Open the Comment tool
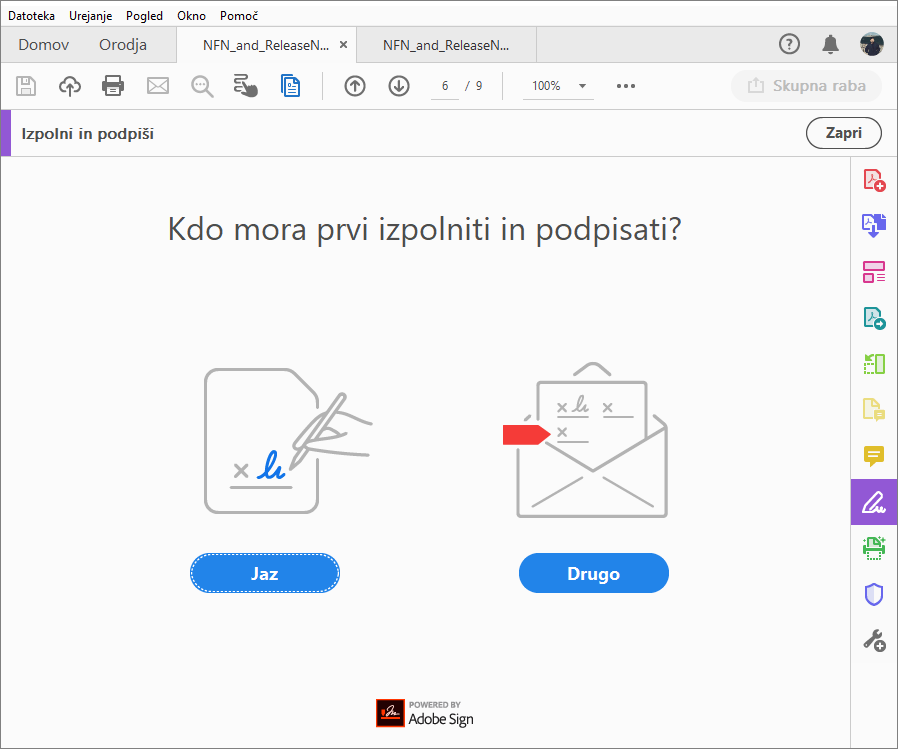This screenshot has height=749, width=898. pos(873,457)
